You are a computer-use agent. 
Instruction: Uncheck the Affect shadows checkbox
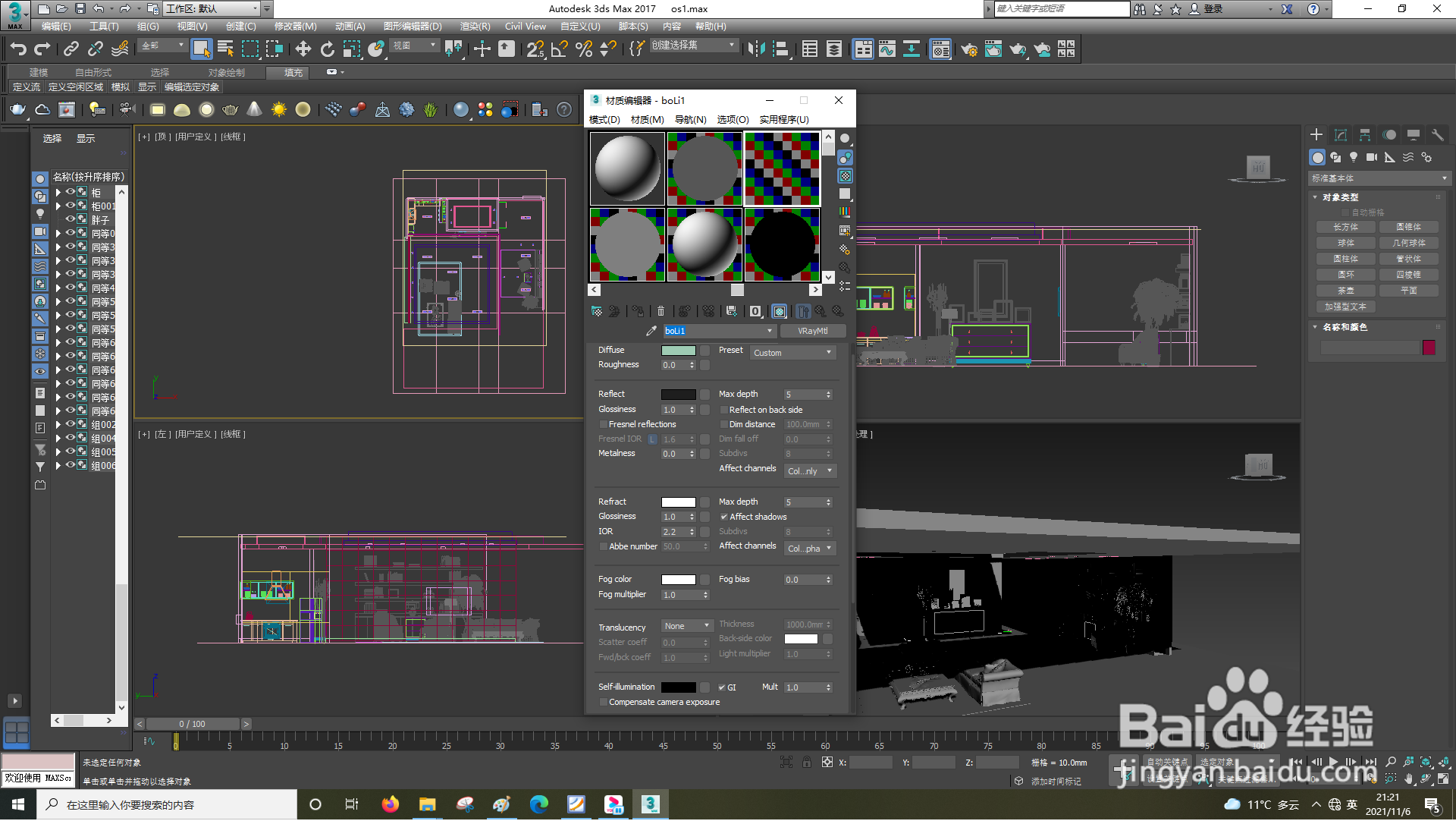tap(724, 517)
